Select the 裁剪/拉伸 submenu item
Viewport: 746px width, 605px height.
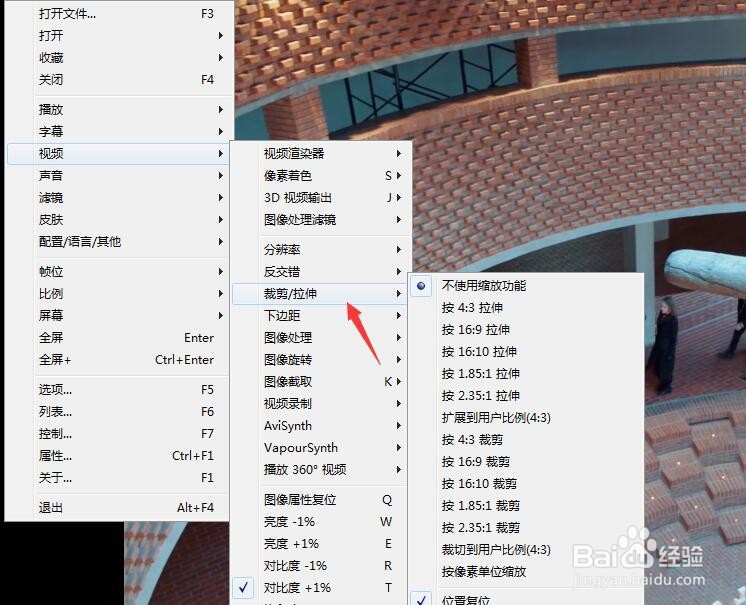coord(321,293)
